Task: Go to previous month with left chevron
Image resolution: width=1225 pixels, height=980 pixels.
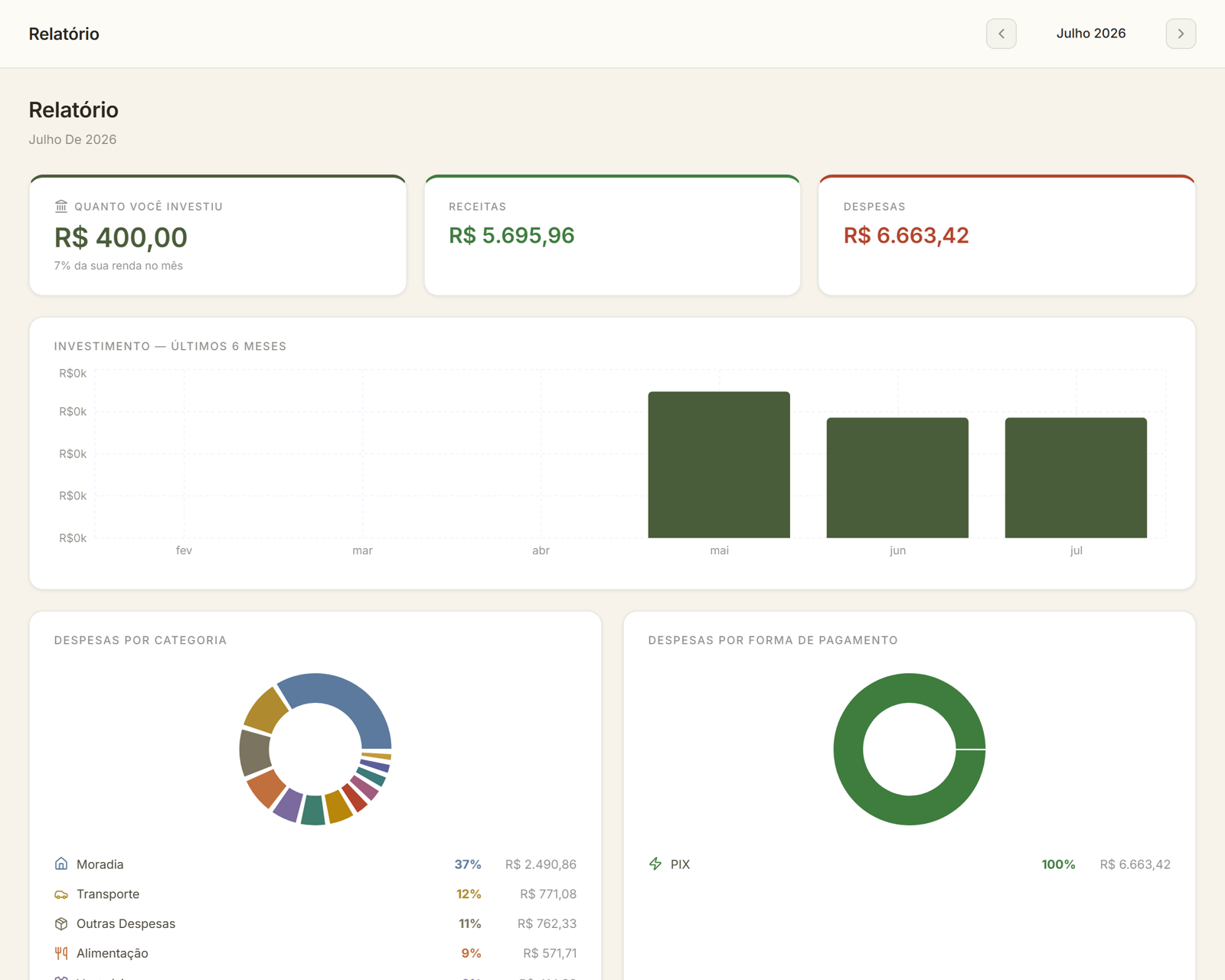Action: click(x=1001, y=34)
